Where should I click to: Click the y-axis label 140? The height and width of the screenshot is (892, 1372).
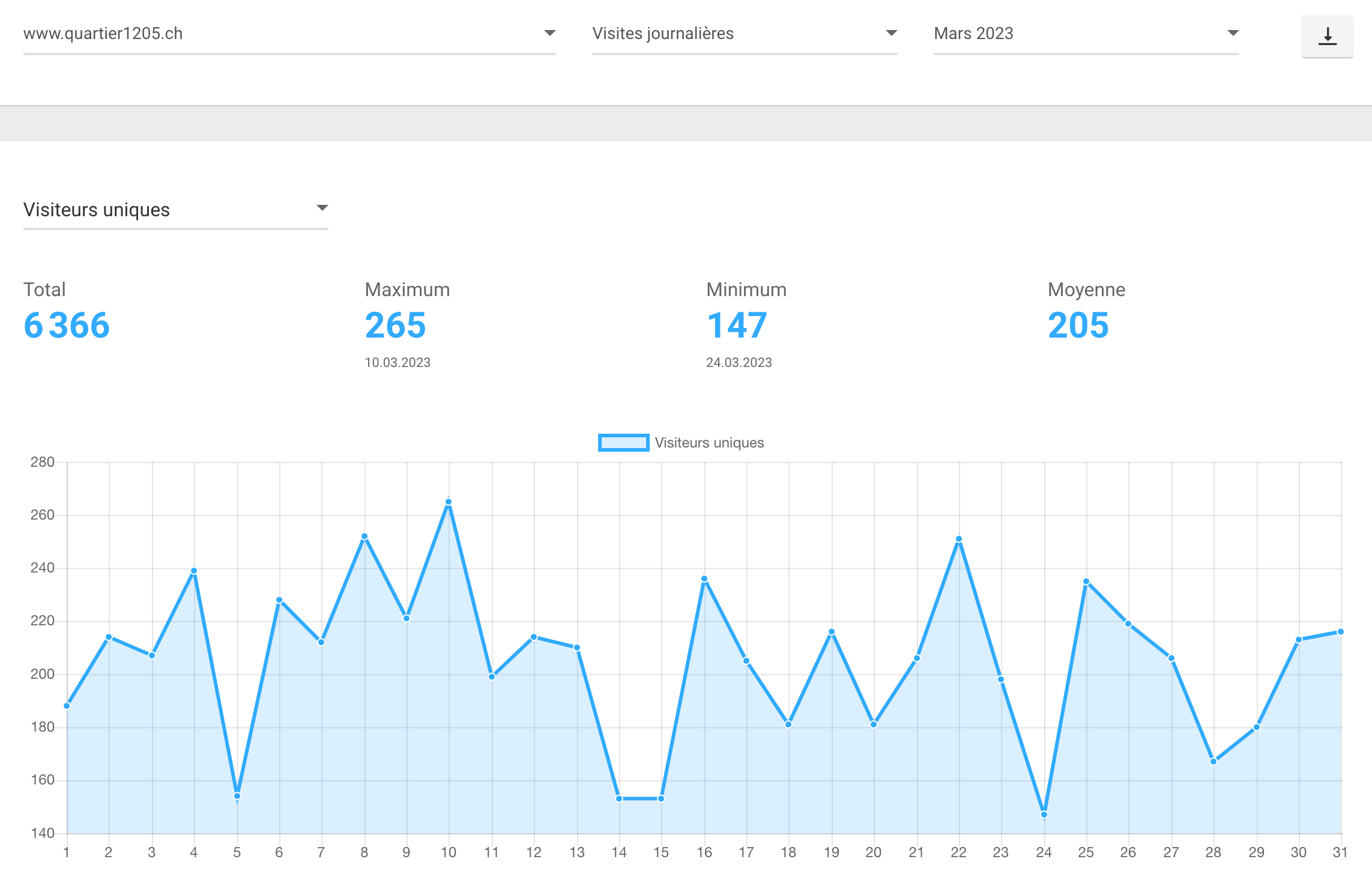[43, 833]
